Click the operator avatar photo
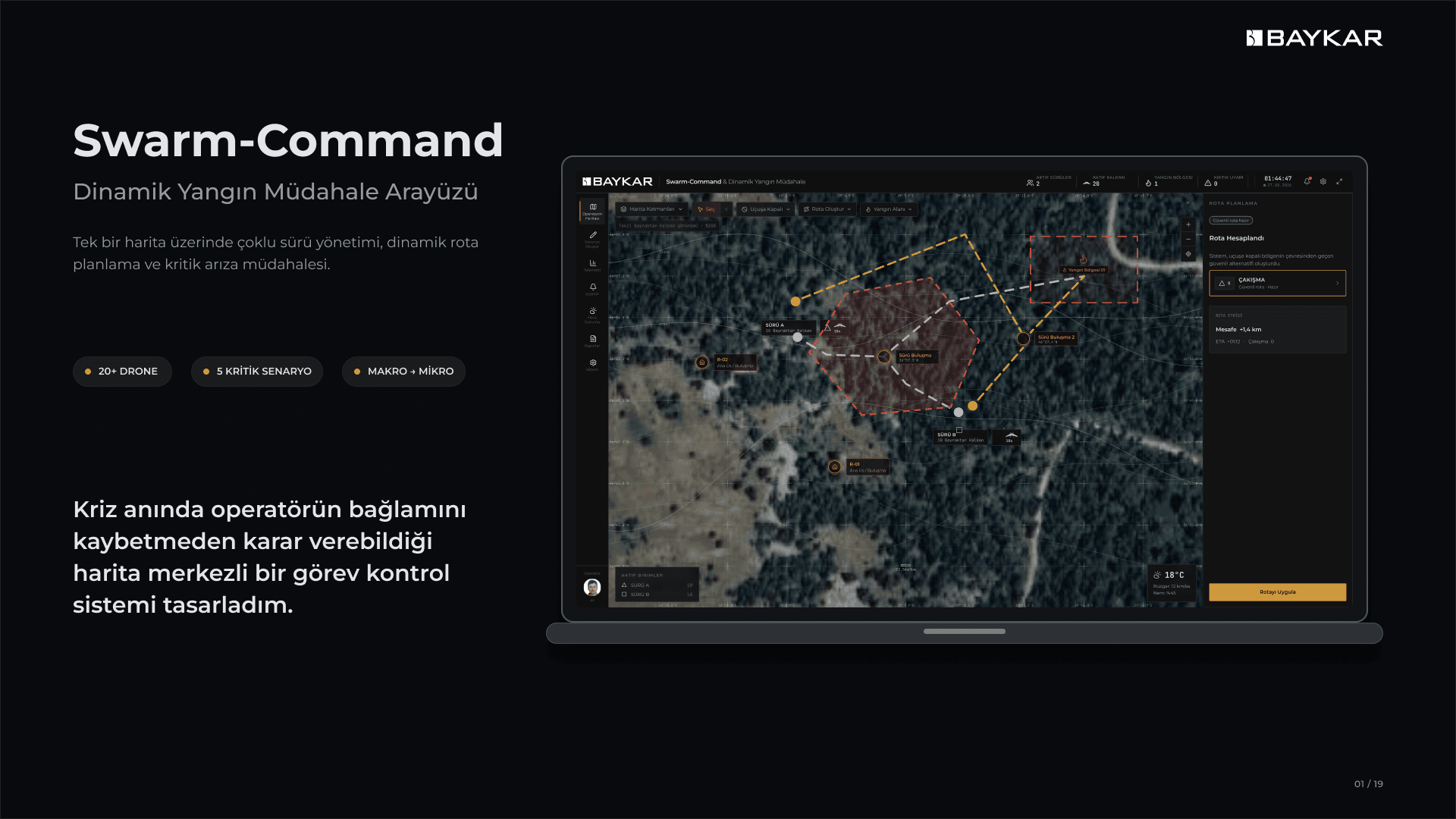Viewport: 1456px width, 819px height. click(592, 587)
